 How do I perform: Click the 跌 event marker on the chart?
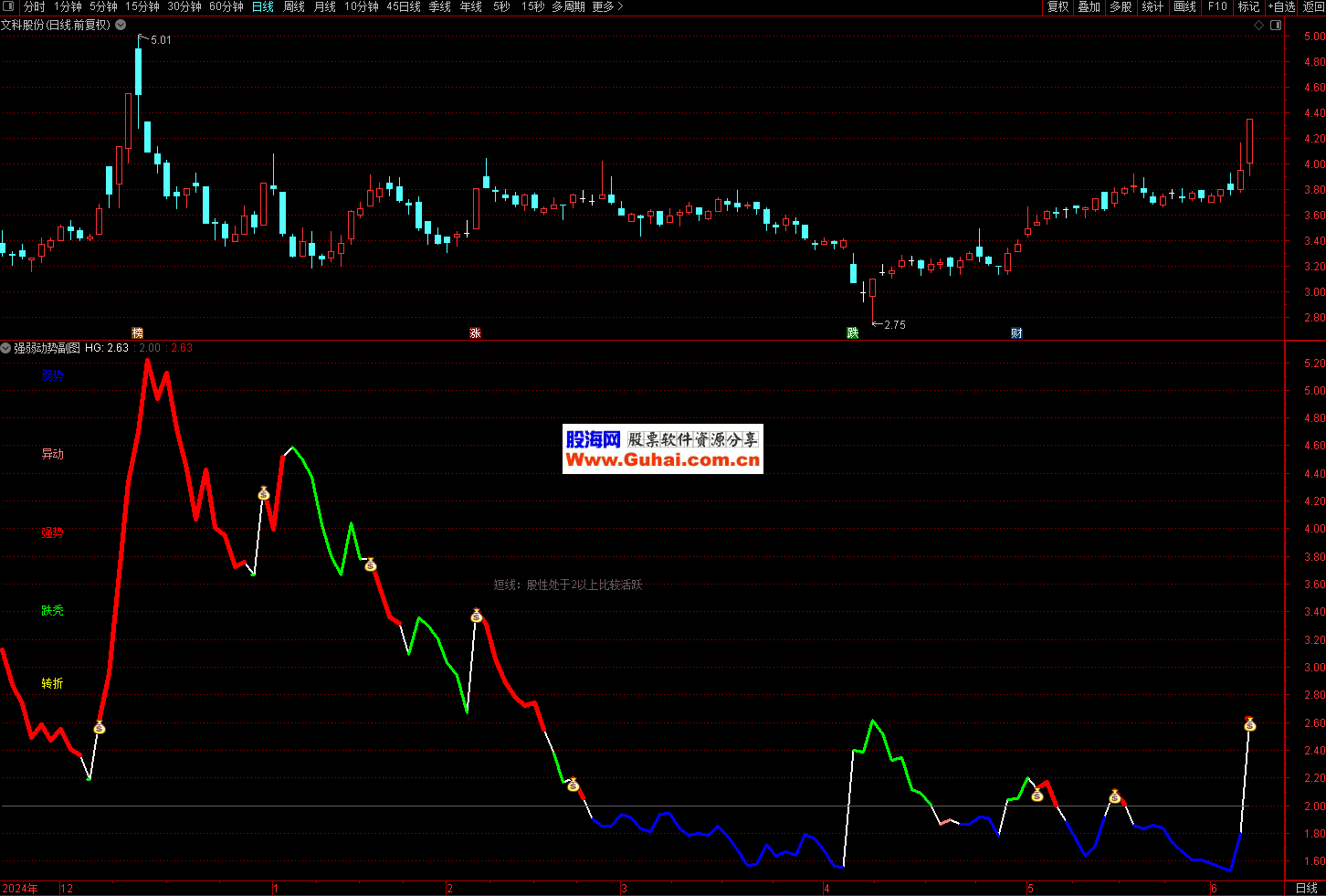click(853, 333)
